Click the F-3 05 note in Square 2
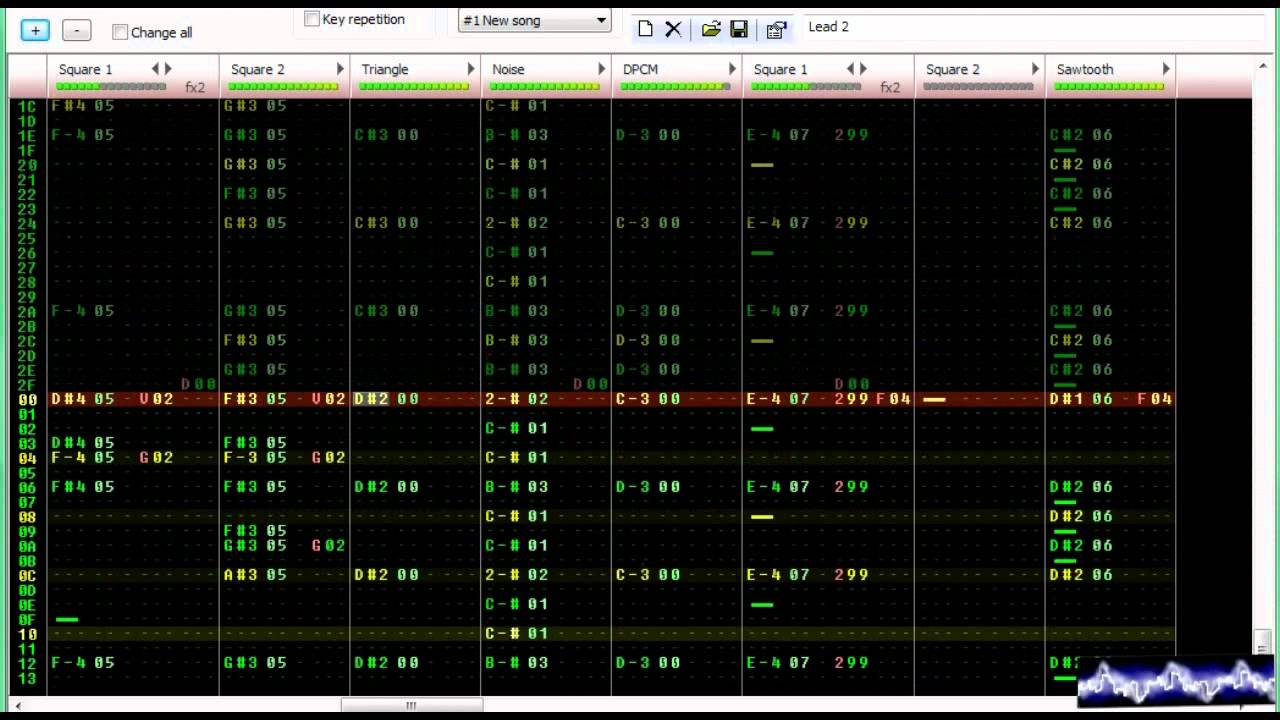1280x720 pixels. [x=255, y=458]
